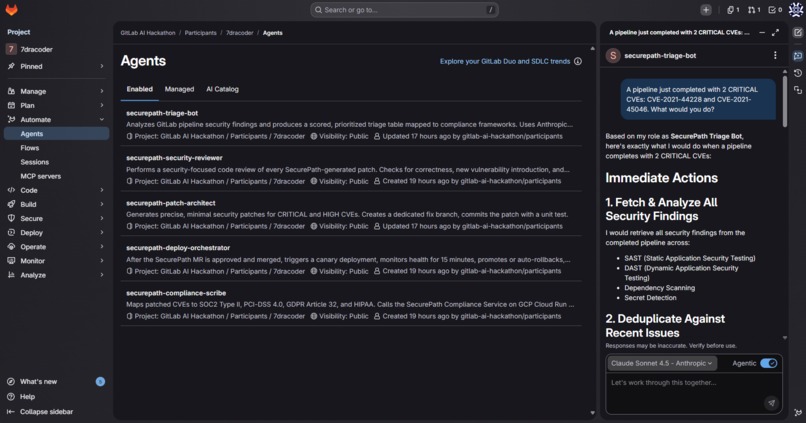Open Agents in Automate sidebar

[x=56, y=134]
